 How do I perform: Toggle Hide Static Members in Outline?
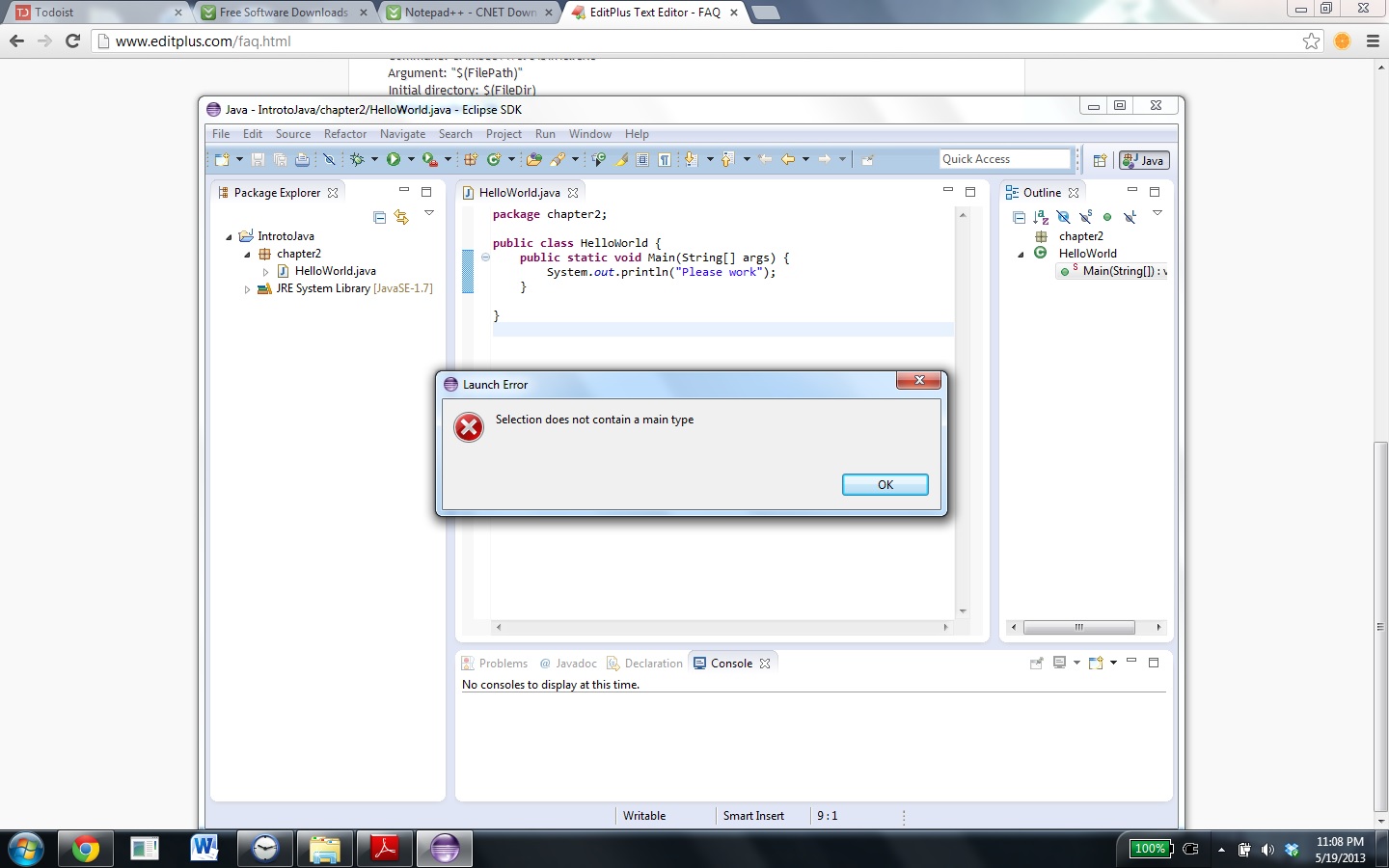pos(1085,217)
